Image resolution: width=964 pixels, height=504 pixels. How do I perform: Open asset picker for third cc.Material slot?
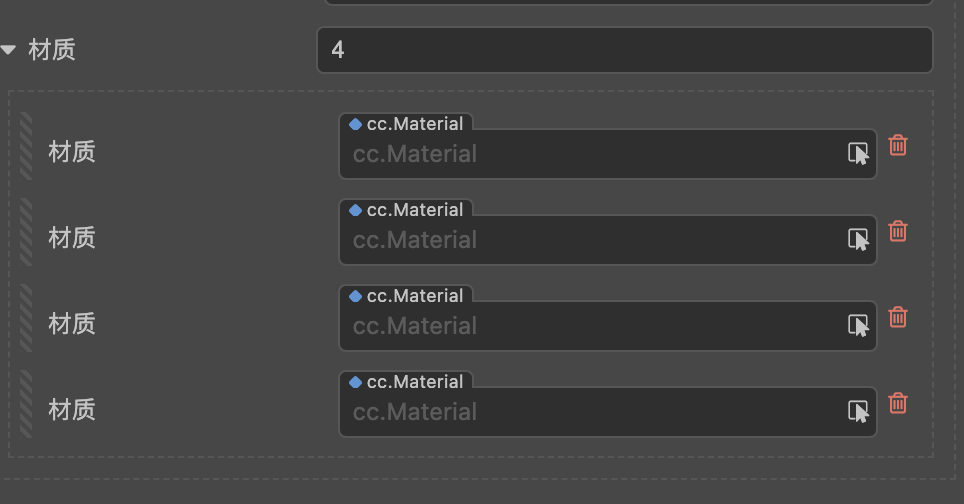point(858,325)
